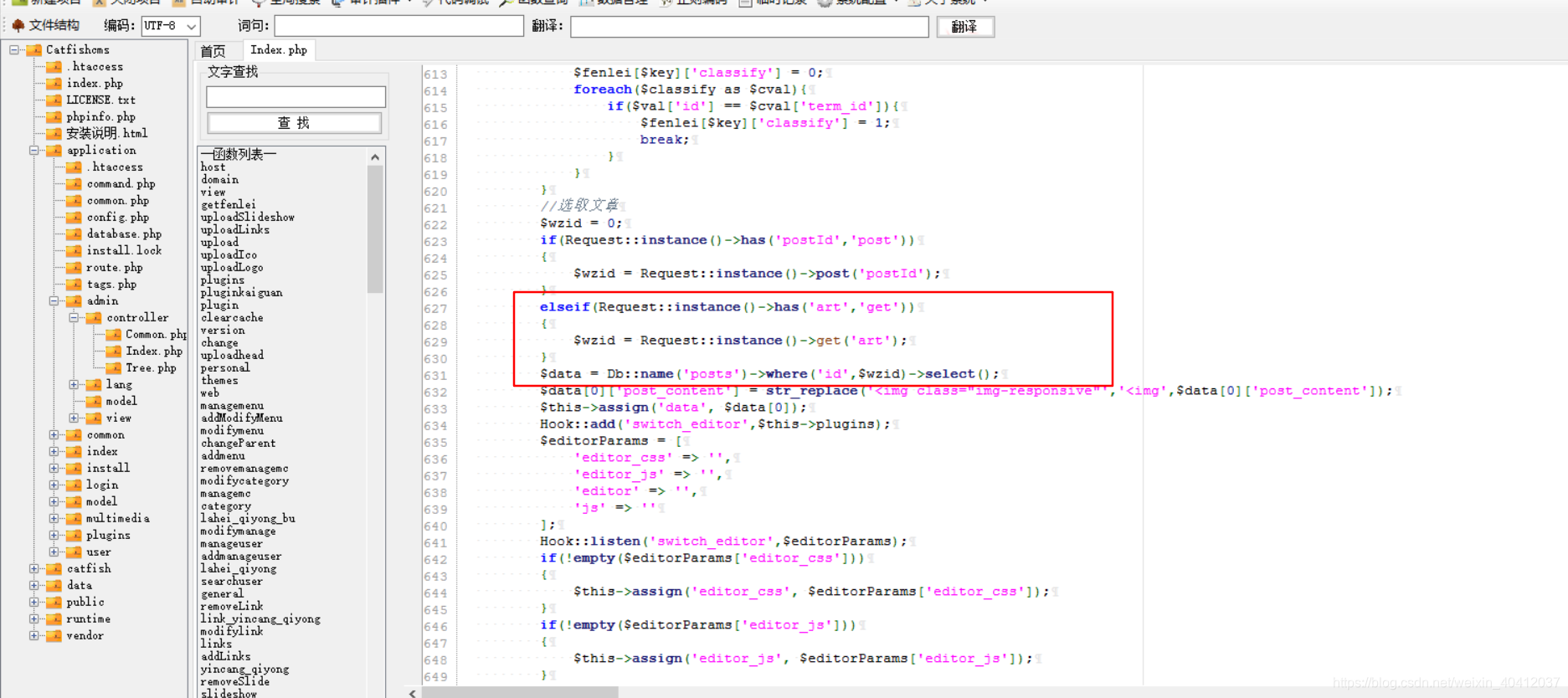Select the Common.php controller file

pyautogui.click(x=156, y=334)
